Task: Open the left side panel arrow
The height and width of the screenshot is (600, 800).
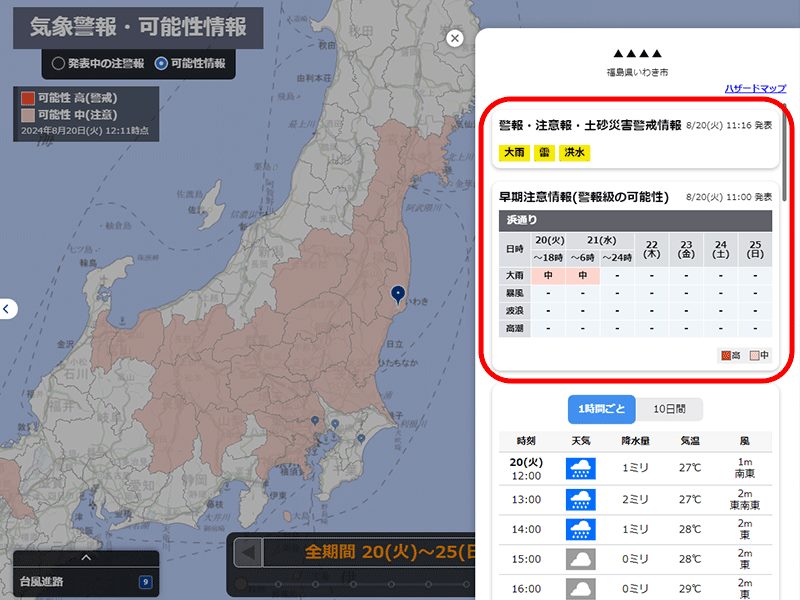Action: coord(6,309)
